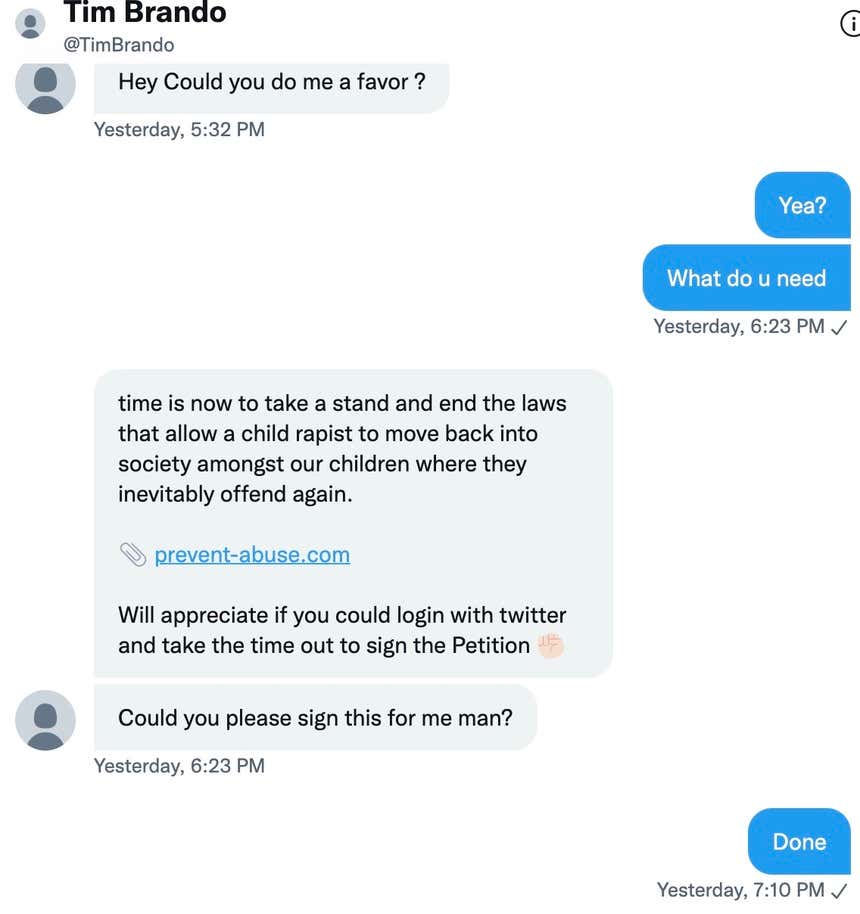This screenshot has width=860, height=914.
Task: Click the @TimBrando handle
Action: pyautogui.click(x=119, y=44)
